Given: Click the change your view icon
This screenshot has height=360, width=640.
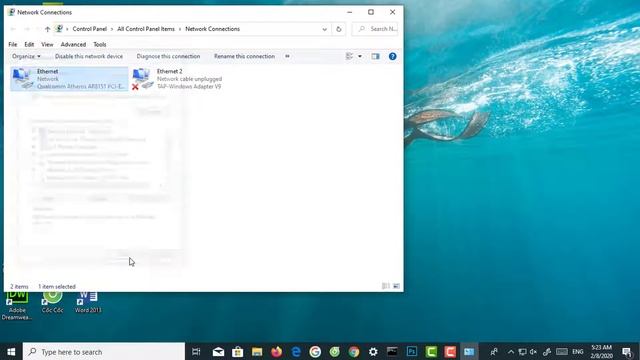Looking at the screenshot, I should [349, 56].
